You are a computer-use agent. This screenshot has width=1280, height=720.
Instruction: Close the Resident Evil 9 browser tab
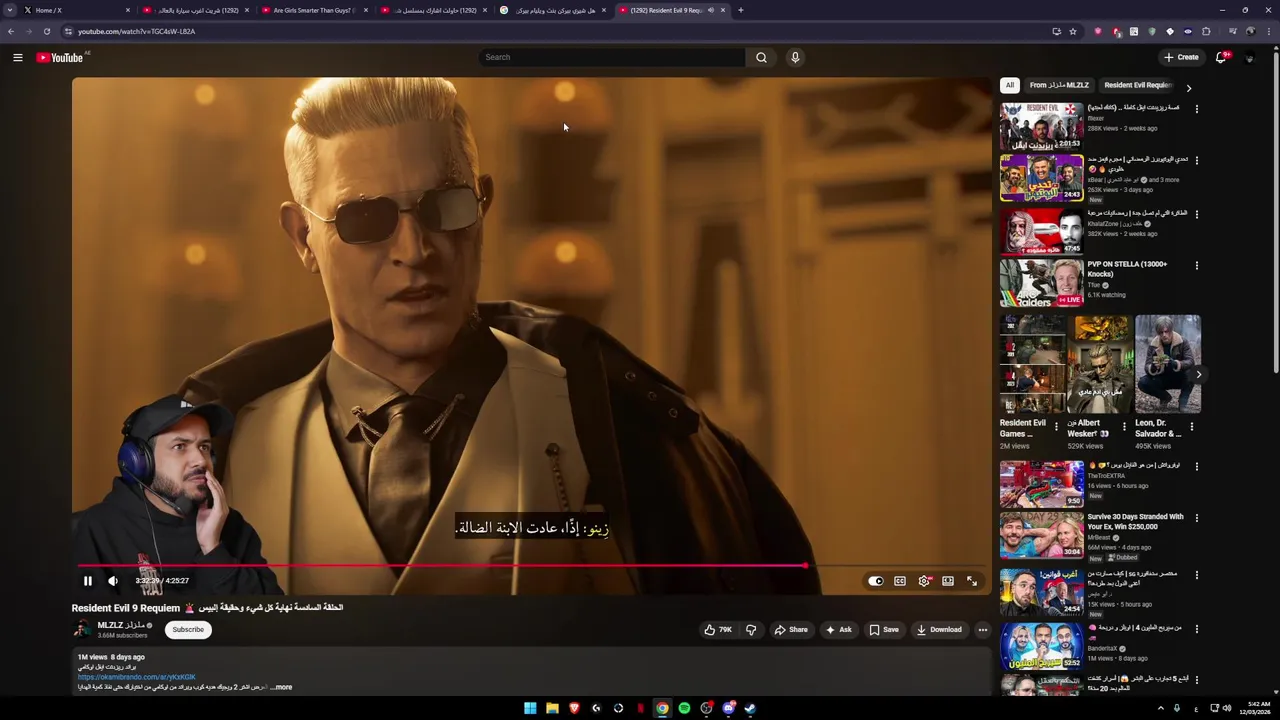click(723, 10)
